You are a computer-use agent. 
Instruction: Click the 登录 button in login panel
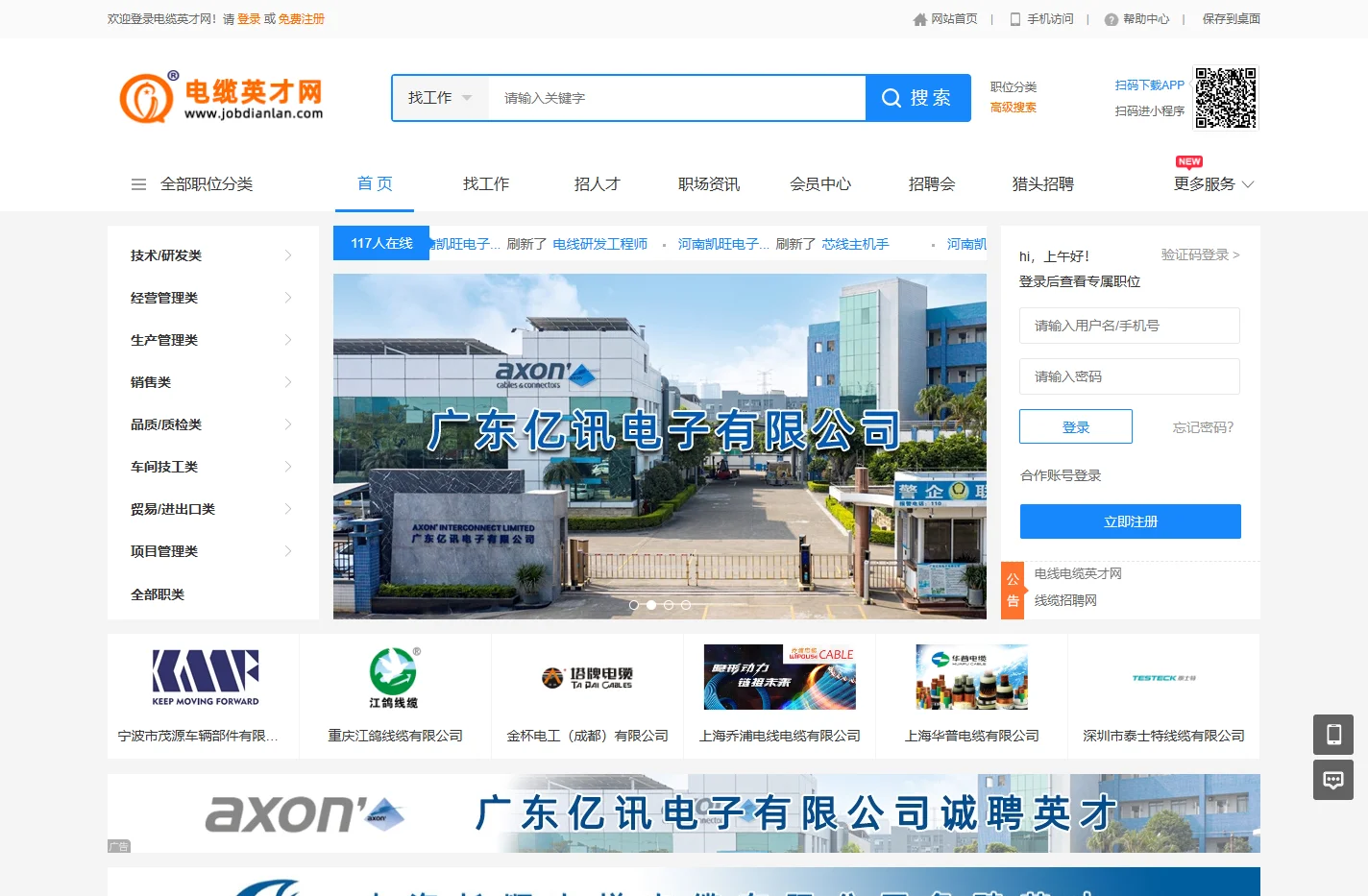(1076, 426)
